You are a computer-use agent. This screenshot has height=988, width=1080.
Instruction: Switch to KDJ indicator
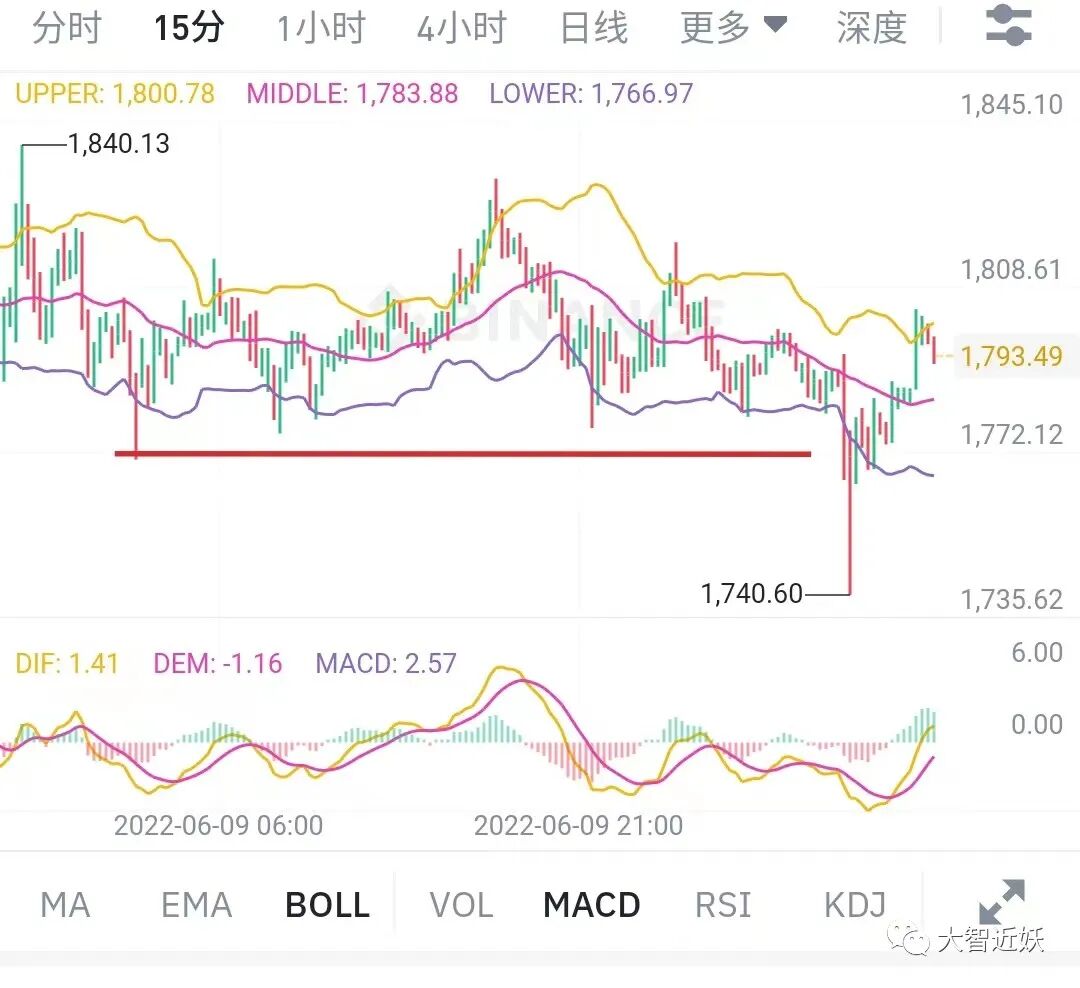coord(855,905)
